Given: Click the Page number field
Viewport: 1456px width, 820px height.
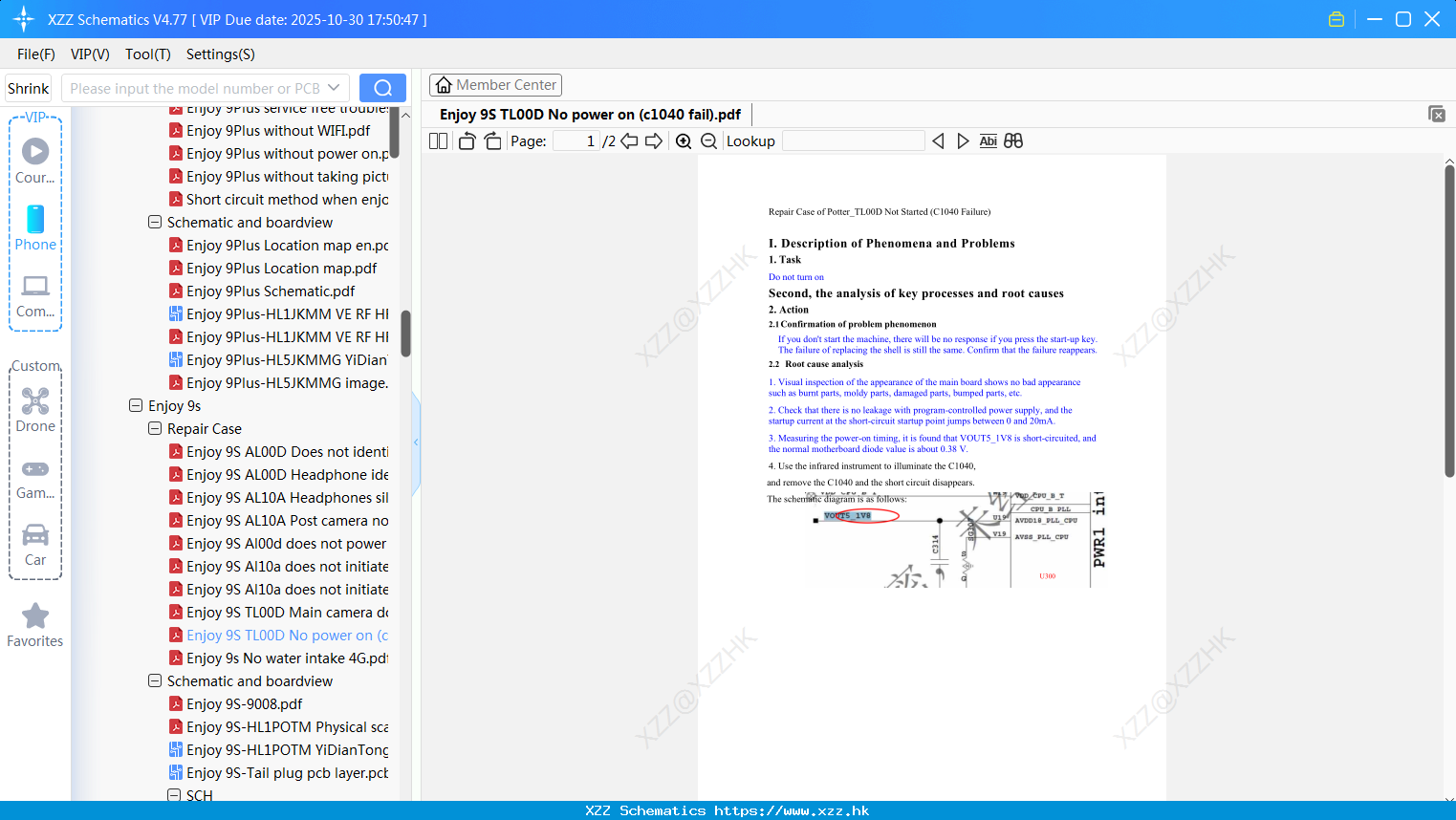Looking at the screenshot, I should [576, 141].
